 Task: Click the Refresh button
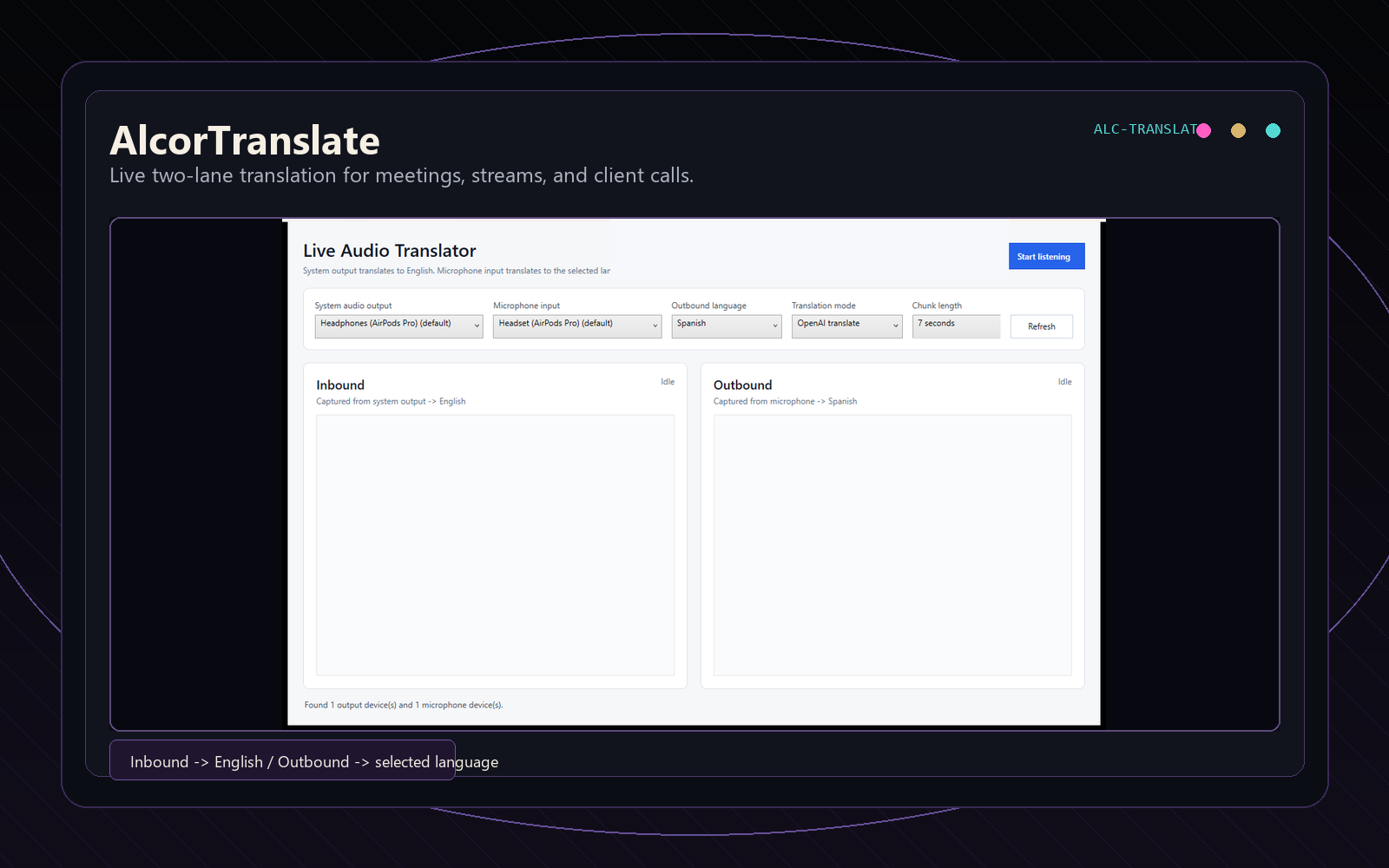[x=1041, y=326]
